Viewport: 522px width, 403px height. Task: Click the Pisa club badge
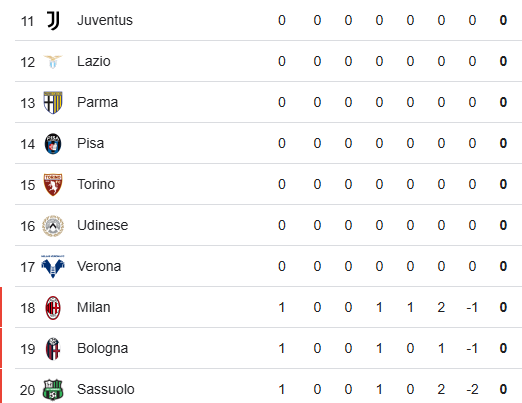click(x=53, y=144)
